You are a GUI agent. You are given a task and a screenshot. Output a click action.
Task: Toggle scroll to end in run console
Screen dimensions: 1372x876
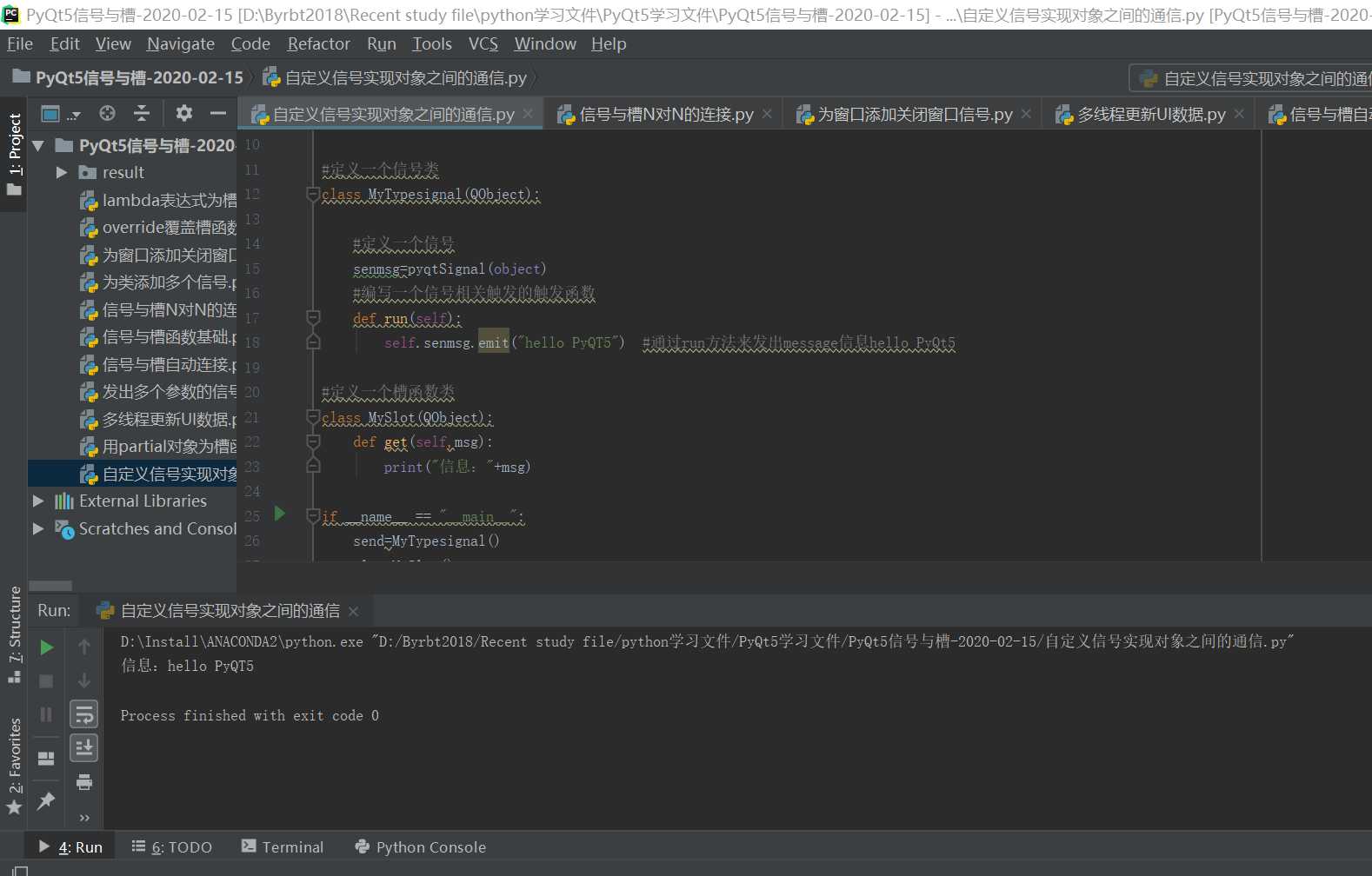(84, 747)
